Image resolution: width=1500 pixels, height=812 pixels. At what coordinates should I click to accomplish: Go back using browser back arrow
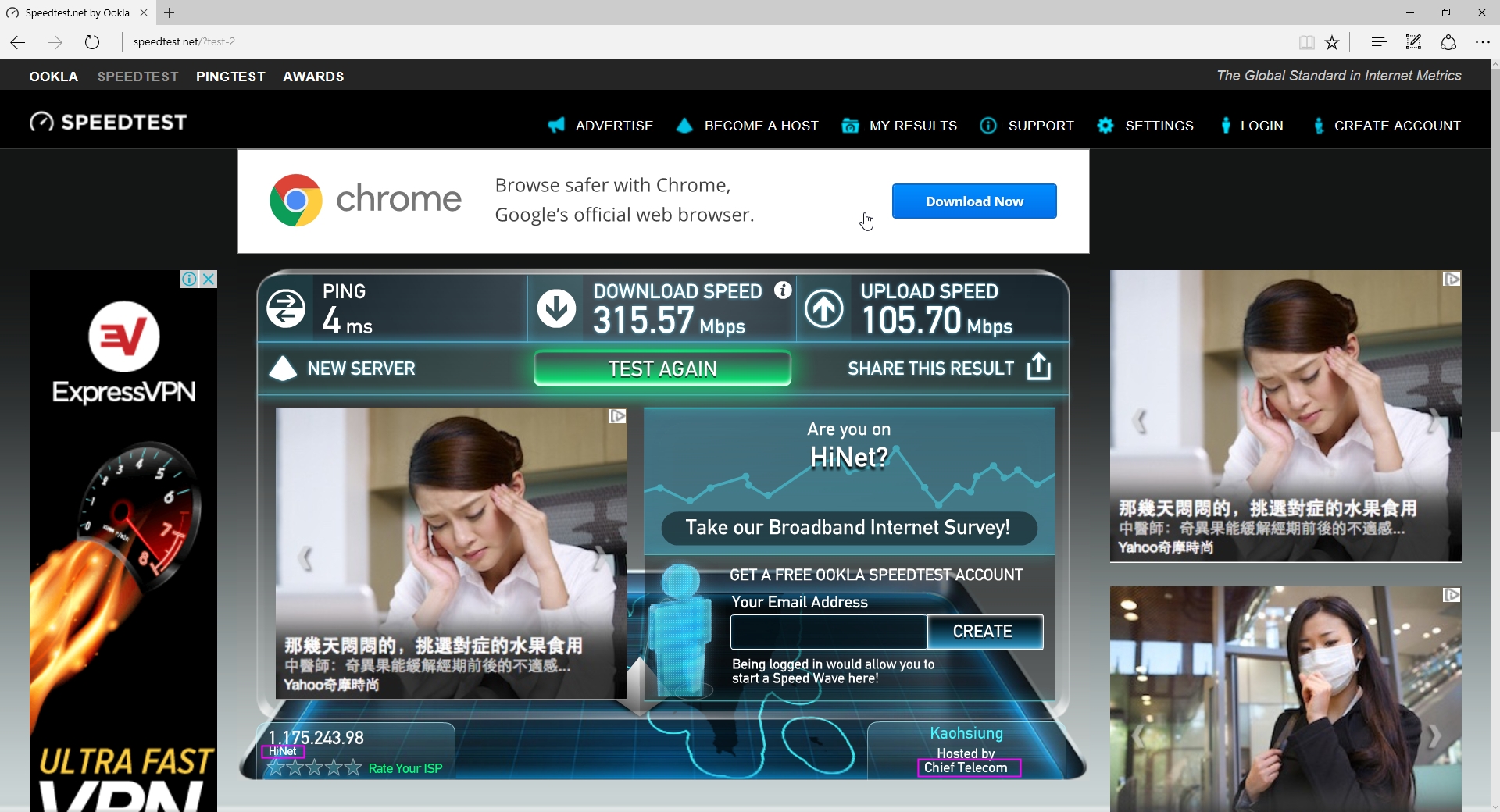(x=18, y=42)
